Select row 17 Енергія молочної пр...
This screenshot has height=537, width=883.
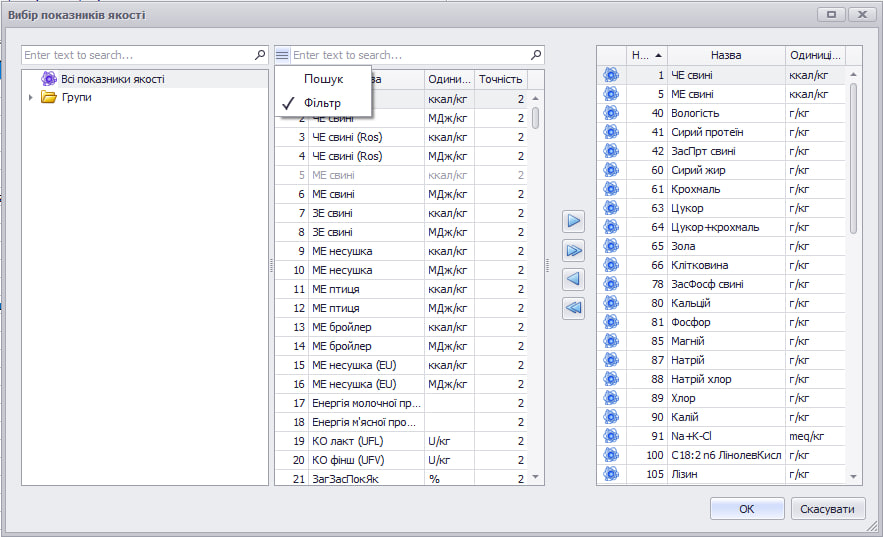(x=402, y=403)
